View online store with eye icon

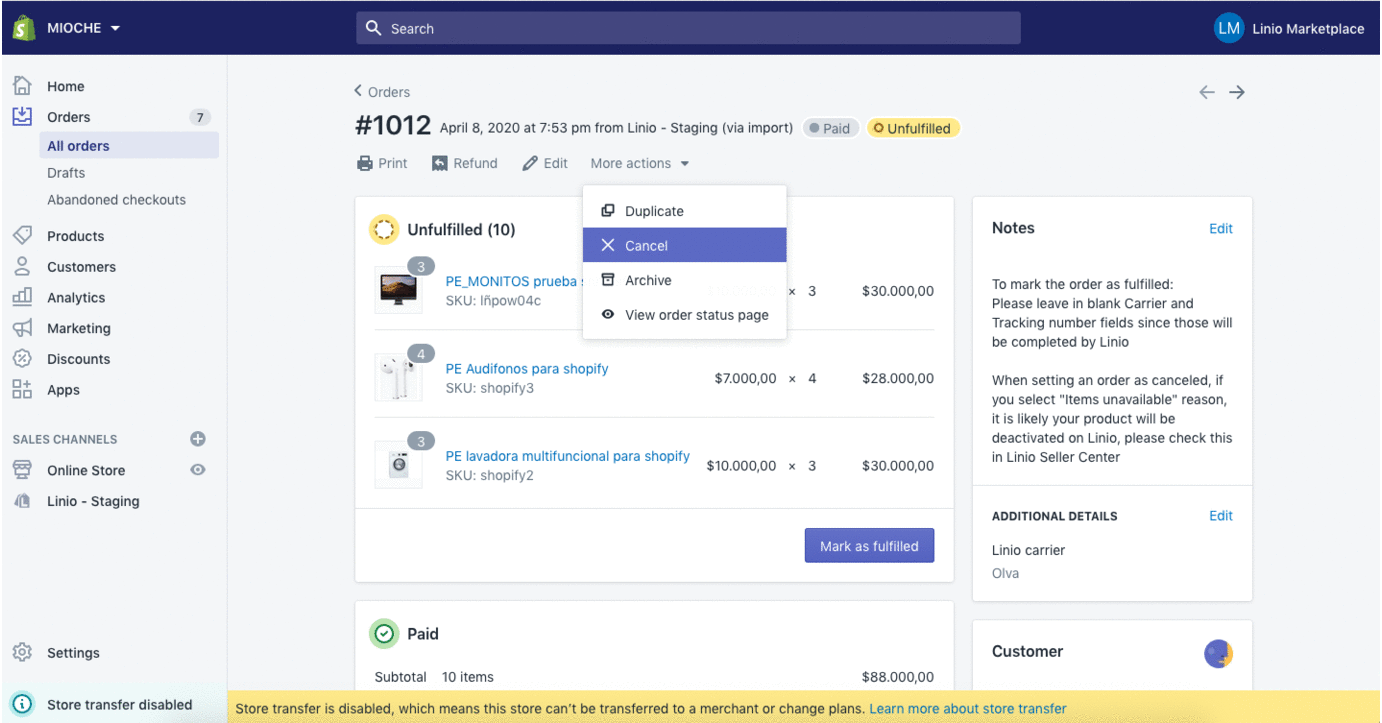tap(198, 470)
